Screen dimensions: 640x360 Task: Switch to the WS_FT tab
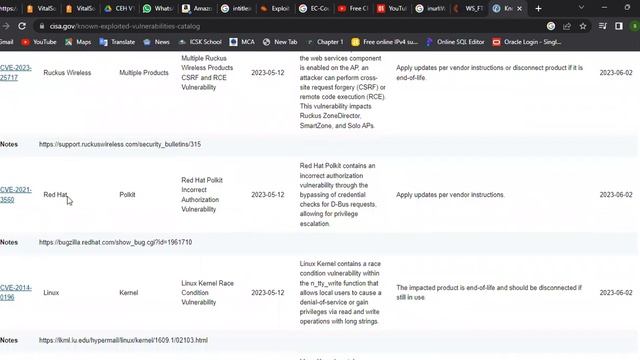coord(469,8)
